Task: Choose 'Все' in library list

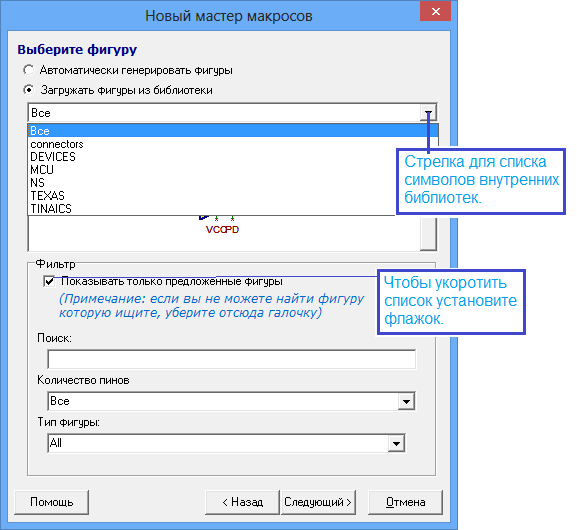Action: (x=233, y=131)
